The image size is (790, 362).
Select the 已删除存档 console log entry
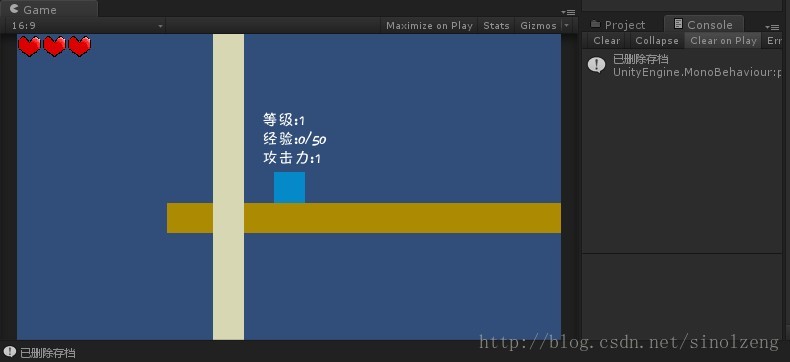click(x=682, y=65)
